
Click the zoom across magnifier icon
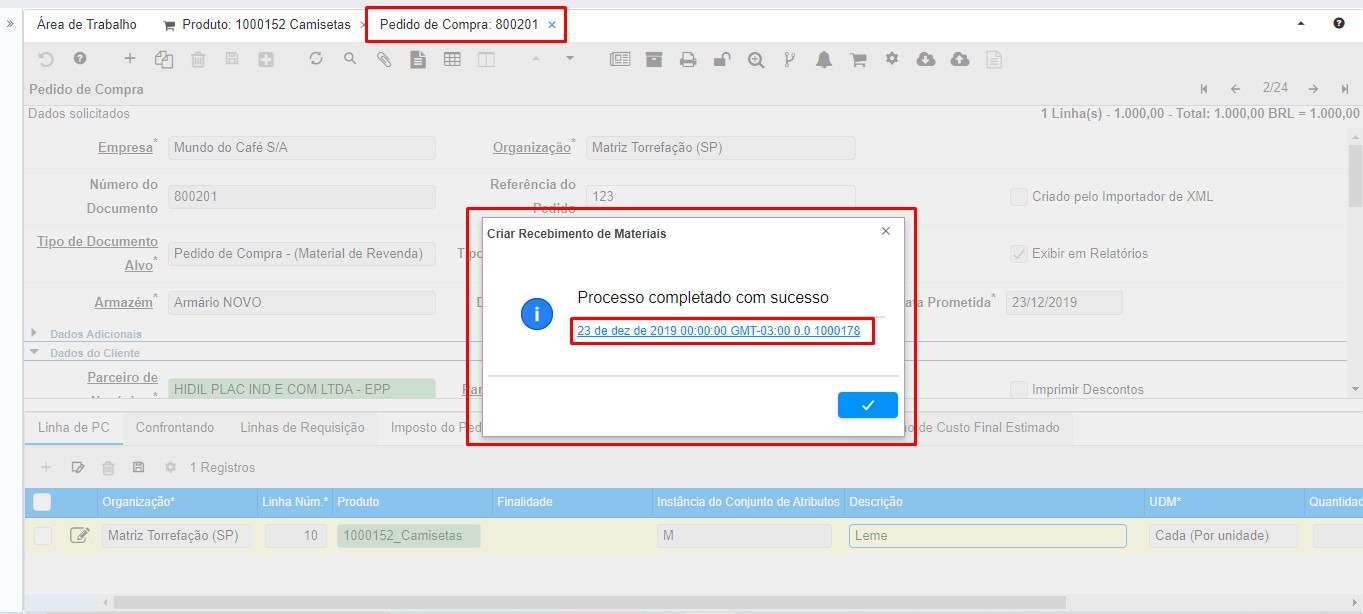click(x=756, y=60)
